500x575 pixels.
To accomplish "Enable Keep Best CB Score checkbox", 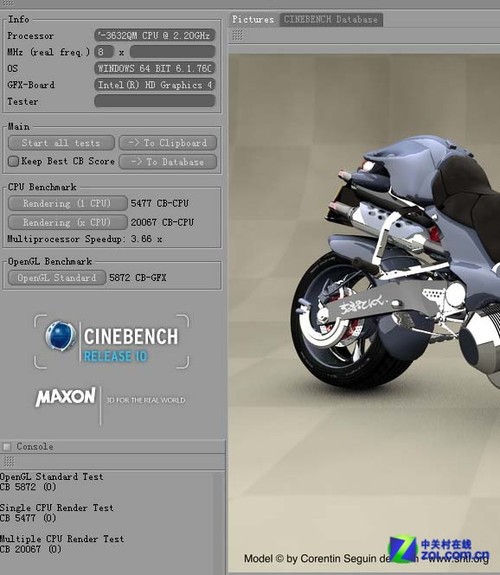I will click(14, 161).
